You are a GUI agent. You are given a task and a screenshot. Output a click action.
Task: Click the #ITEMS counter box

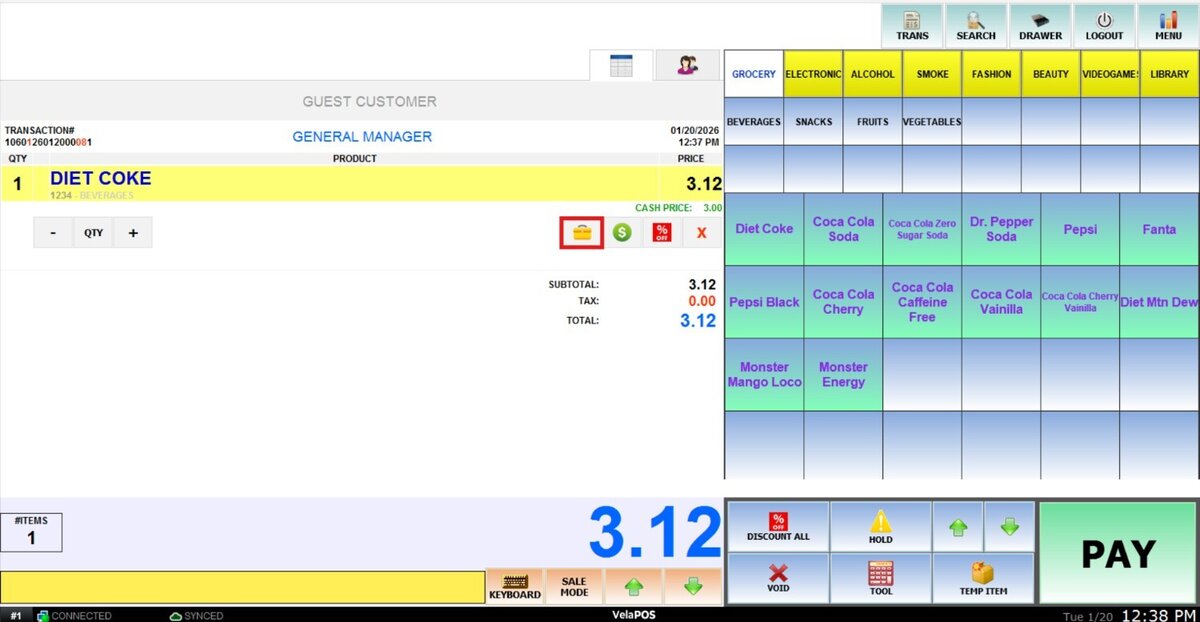pyautogui.click(x=31, y=533)
